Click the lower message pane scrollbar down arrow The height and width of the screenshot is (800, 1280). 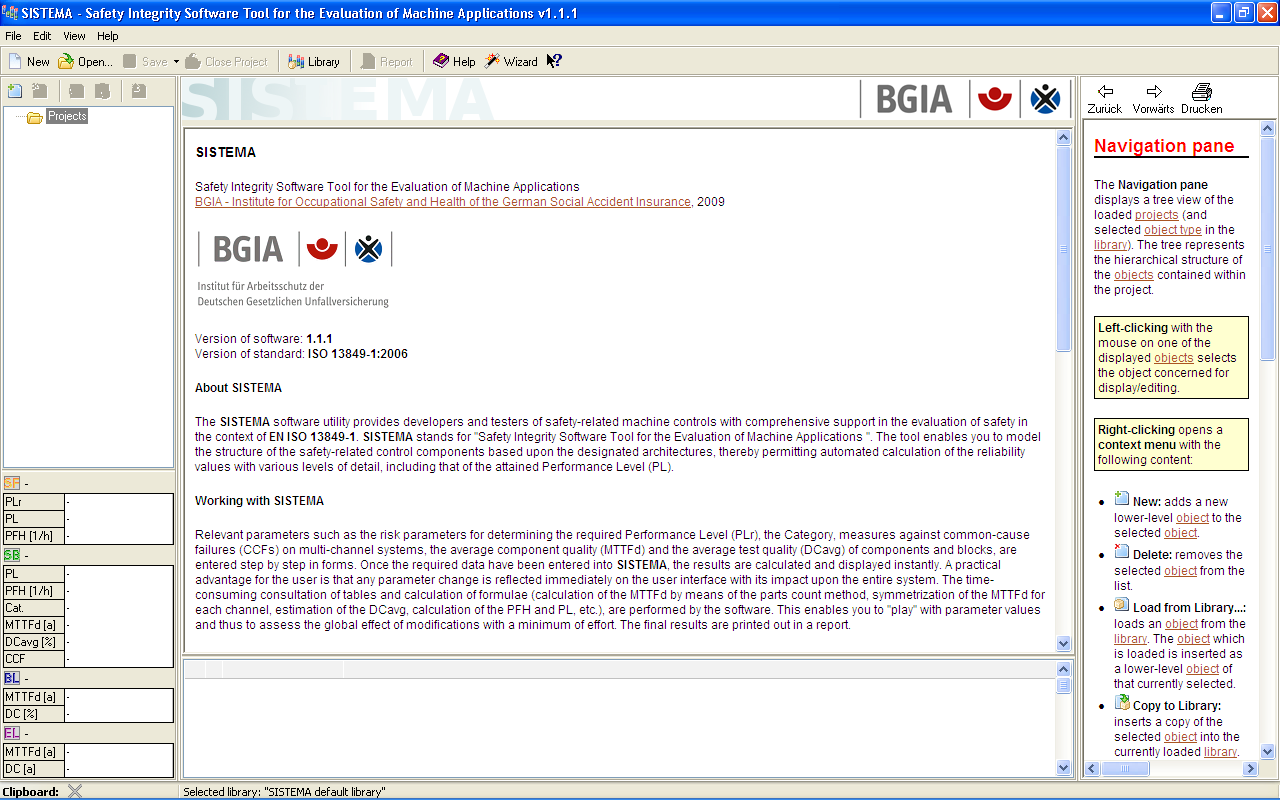(1064, 767)
